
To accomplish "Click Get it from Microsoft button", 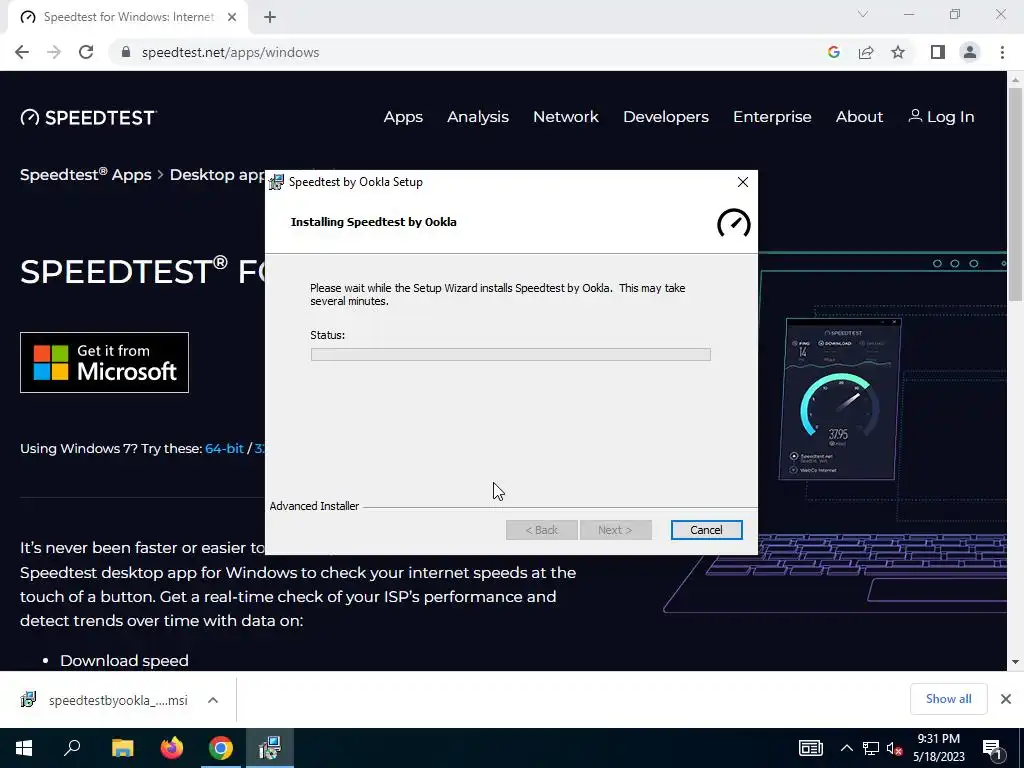I will pos(104,362).
